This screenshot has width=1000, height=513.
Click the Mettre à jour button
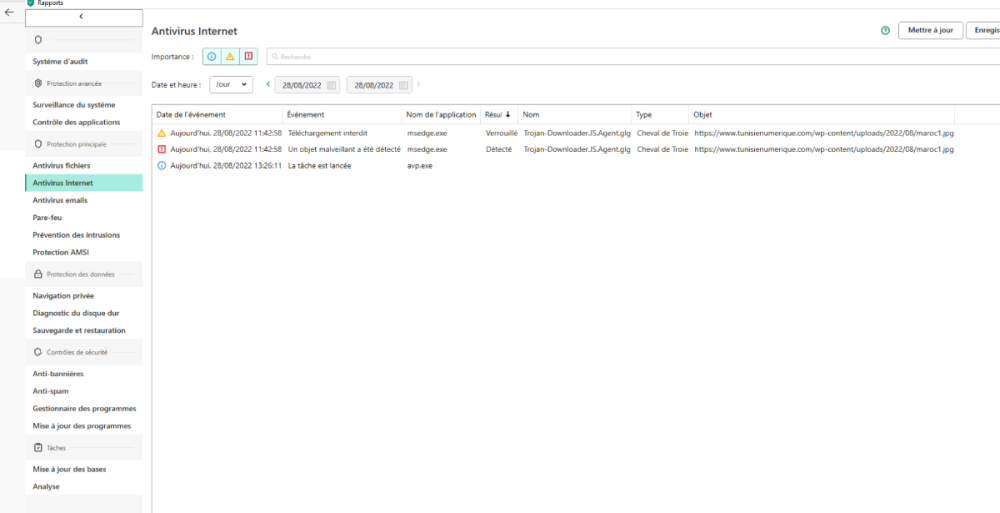click(x=930, y=31)
